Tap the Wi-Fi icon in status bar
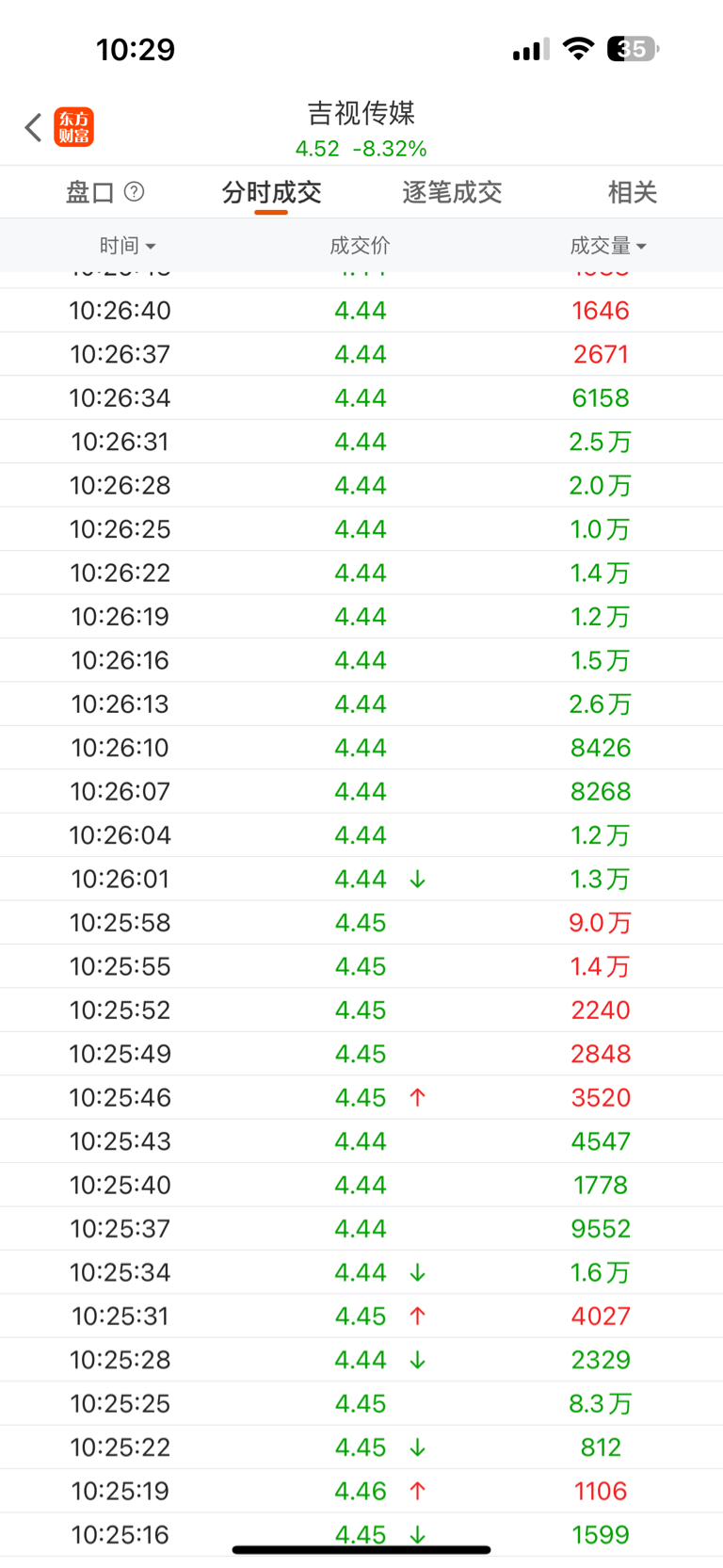The height and width of the screenshot is (1568, 723). pos(577,49)
